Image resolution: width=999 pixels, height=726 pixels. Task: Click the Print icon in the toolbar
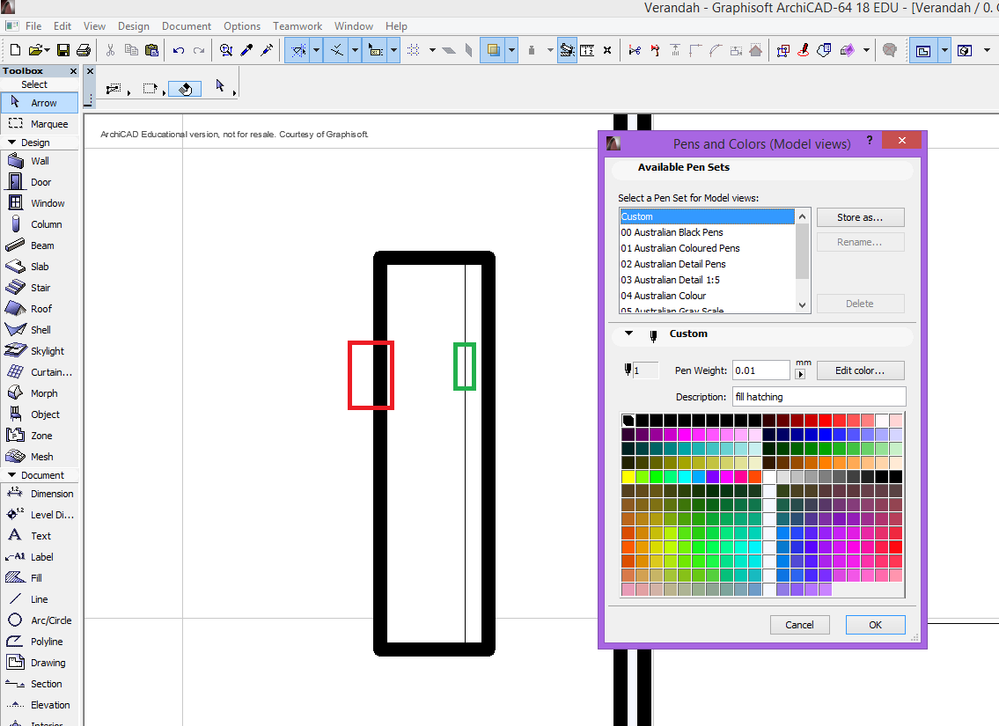(83, 50)
